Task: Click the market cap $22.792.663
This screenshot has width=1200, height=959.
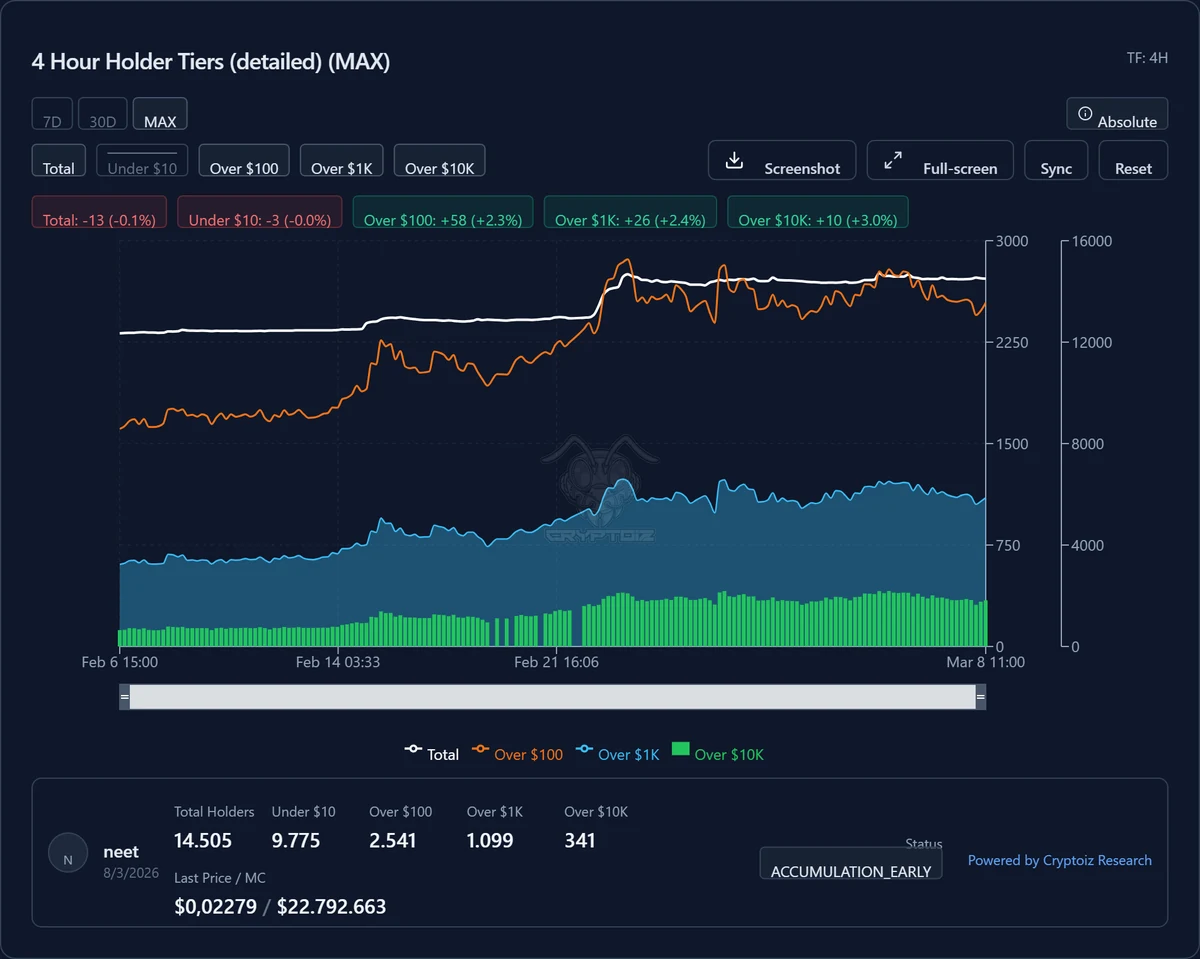Action: point(331,907)
